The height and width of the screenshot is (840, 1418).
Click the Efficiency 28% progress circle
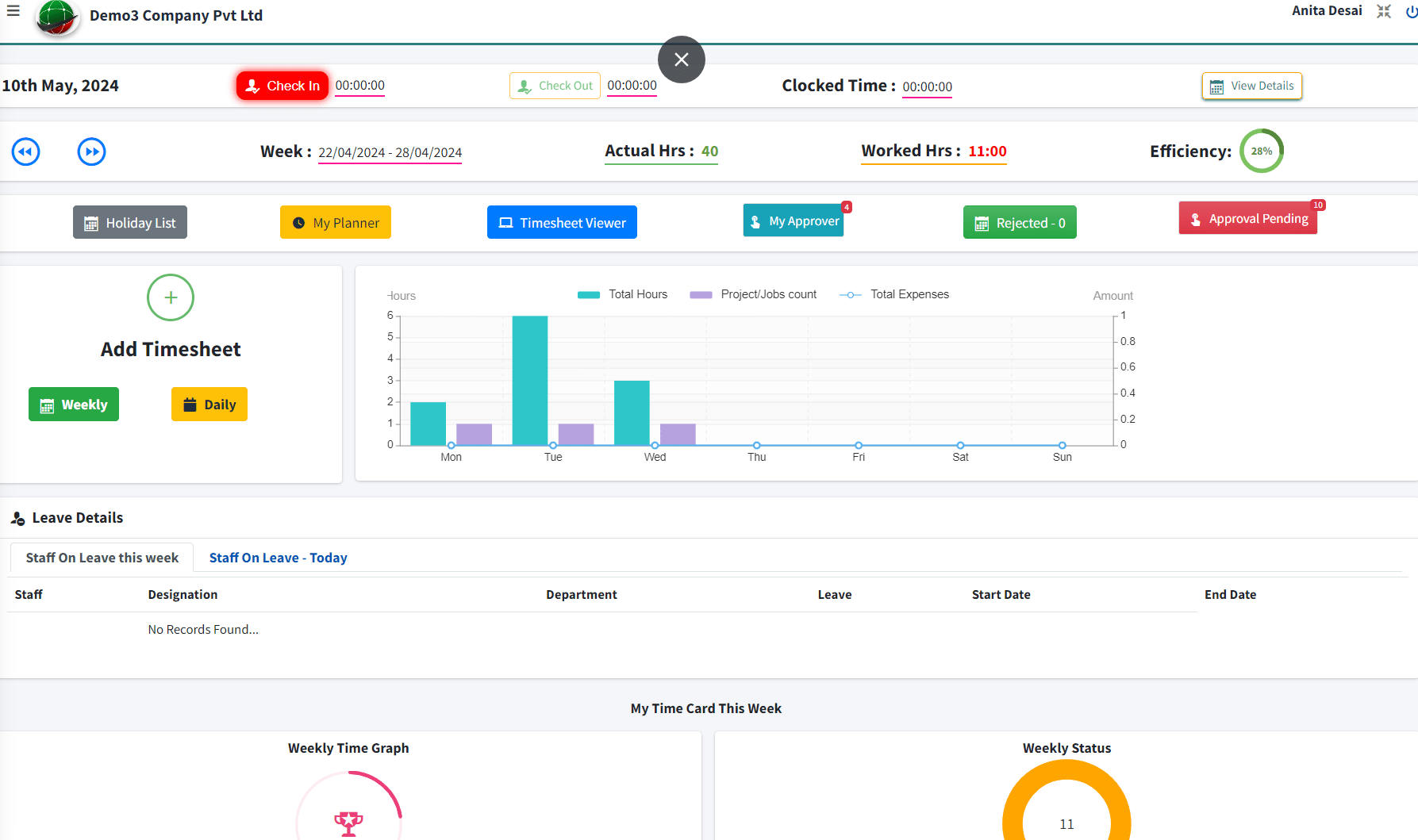point(1261,151)
